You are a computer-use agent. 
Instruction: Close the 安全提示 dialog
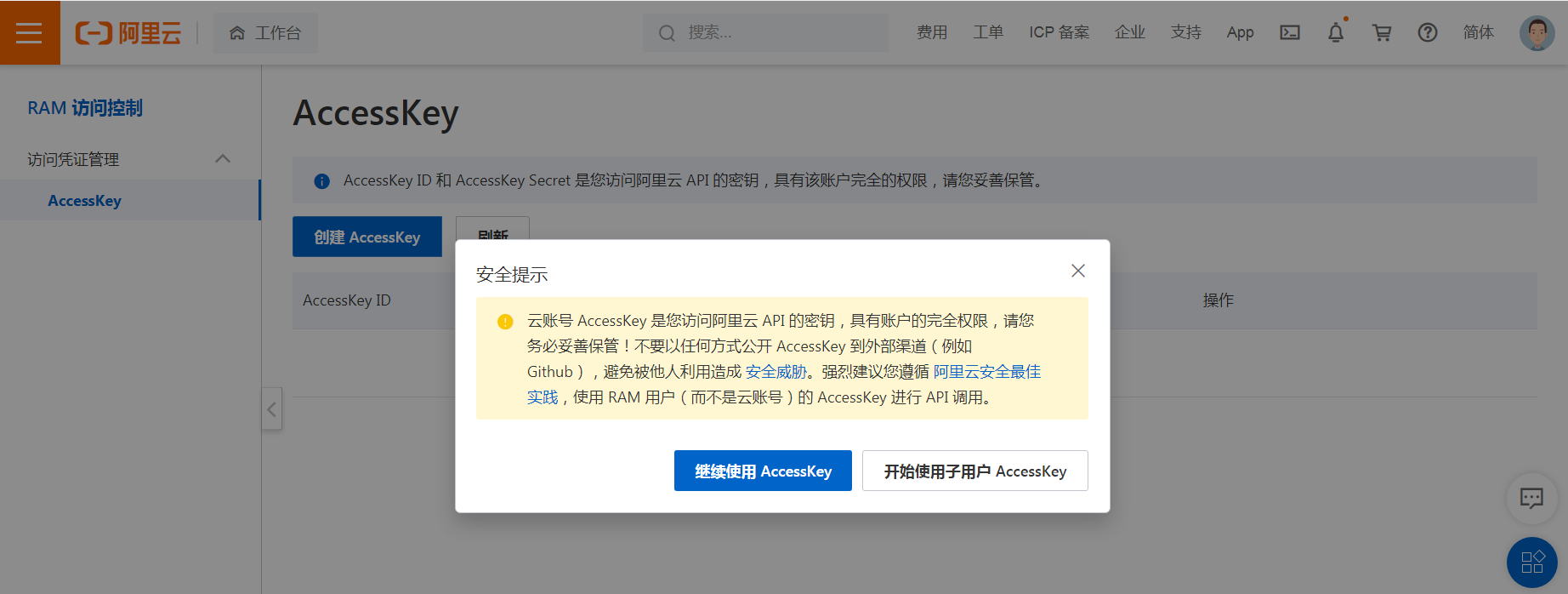click(x=1078, y=271)
